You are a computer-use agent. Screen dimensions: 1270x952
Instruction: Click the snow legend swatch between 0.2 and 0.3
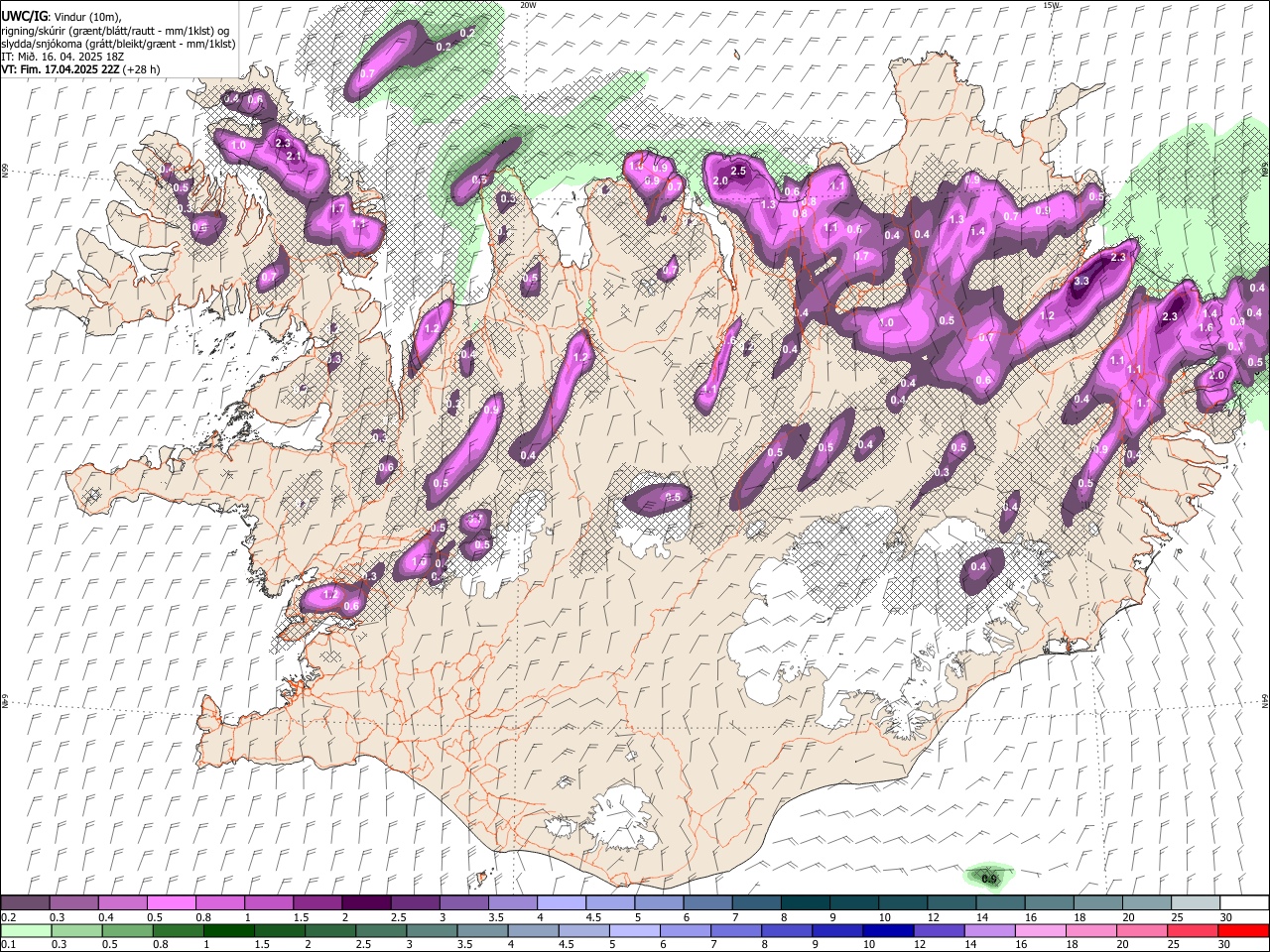click(25, 903)
